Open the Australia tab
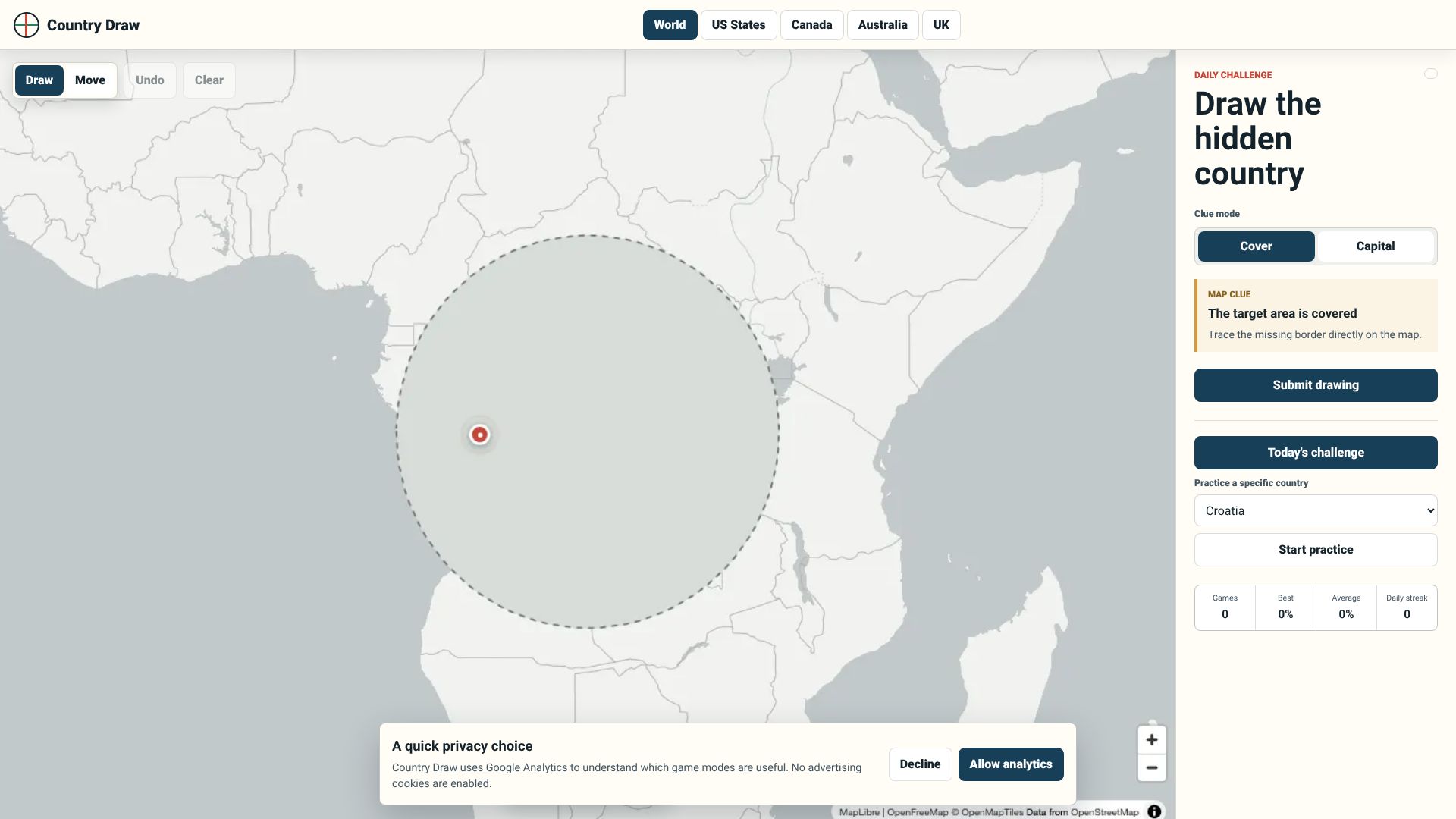Viewport: 1456px width, 819px height. [x=883, y=25]
